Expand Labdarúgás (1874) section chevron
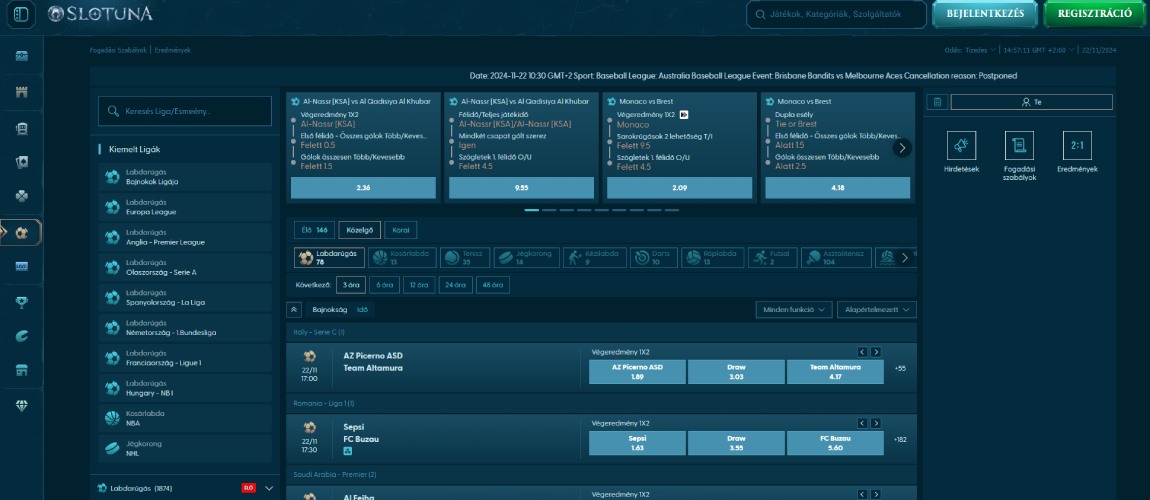The width and height of the screenshot is (1150, 500). click(x=268, y=488)
